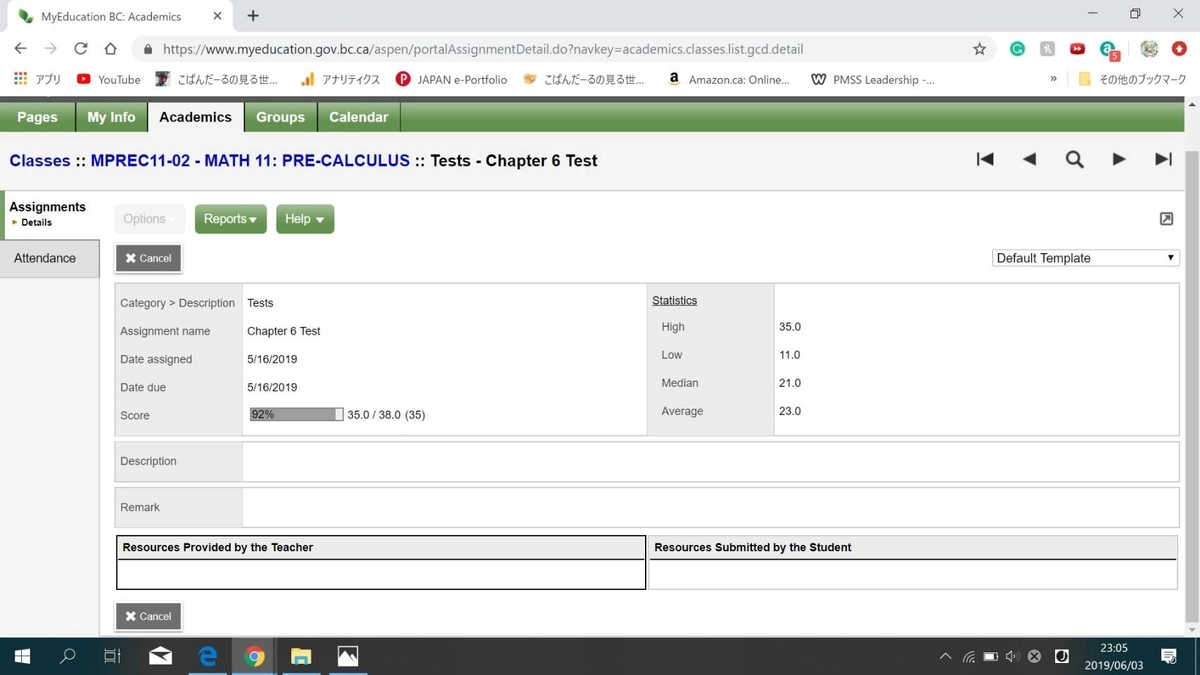The image size is (1200, 675).
Task: Open the Attendance side tab
Action: 50,258
